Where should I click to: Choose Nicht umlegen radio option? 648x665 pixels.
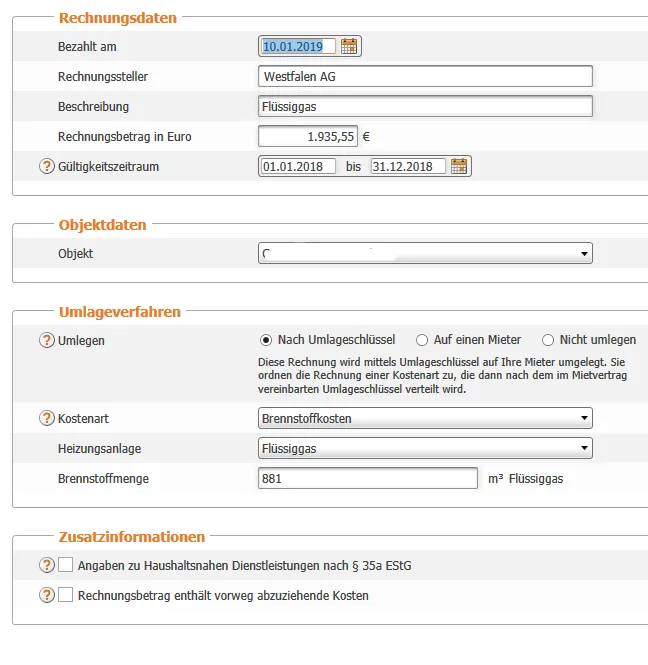[548, 340]
